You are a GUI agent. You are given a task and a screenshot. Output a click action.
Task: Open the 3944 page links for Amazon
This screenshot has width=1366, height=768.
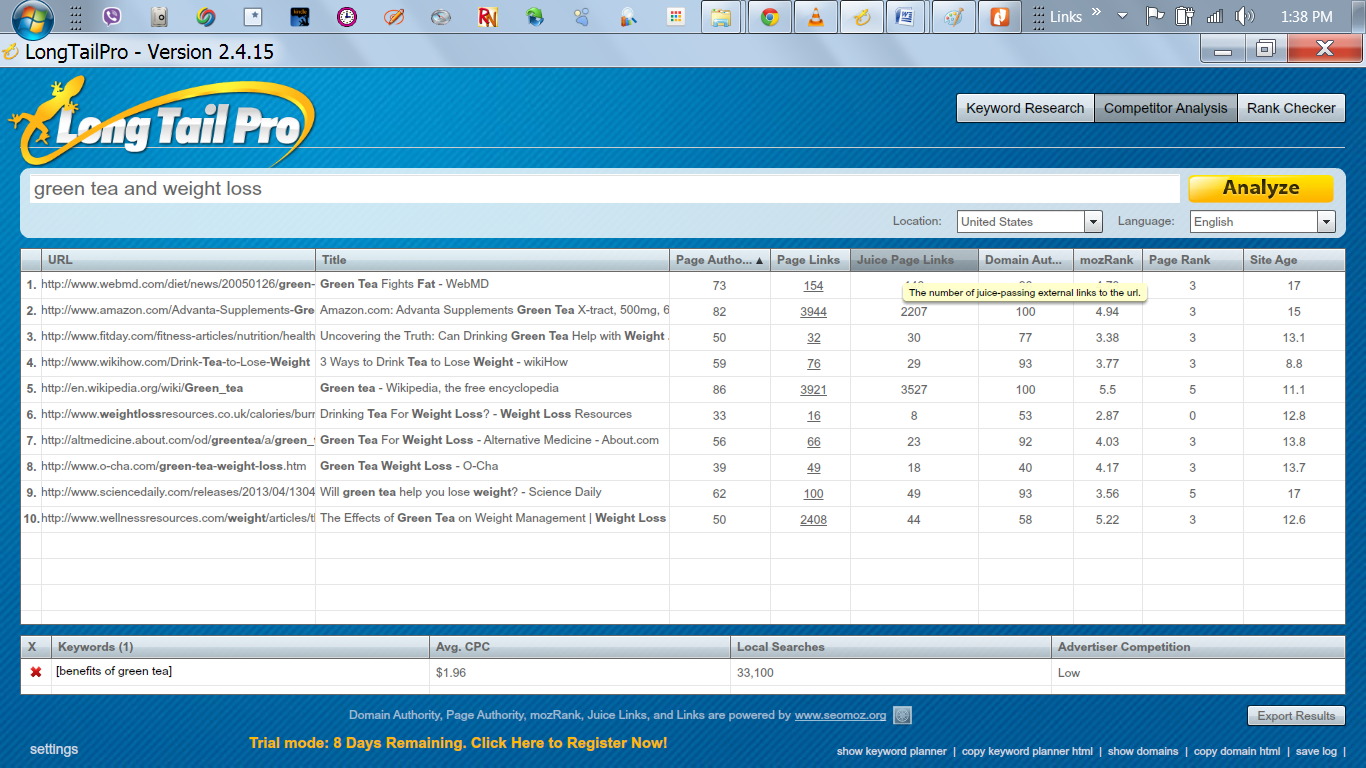(x=813, y=312)
